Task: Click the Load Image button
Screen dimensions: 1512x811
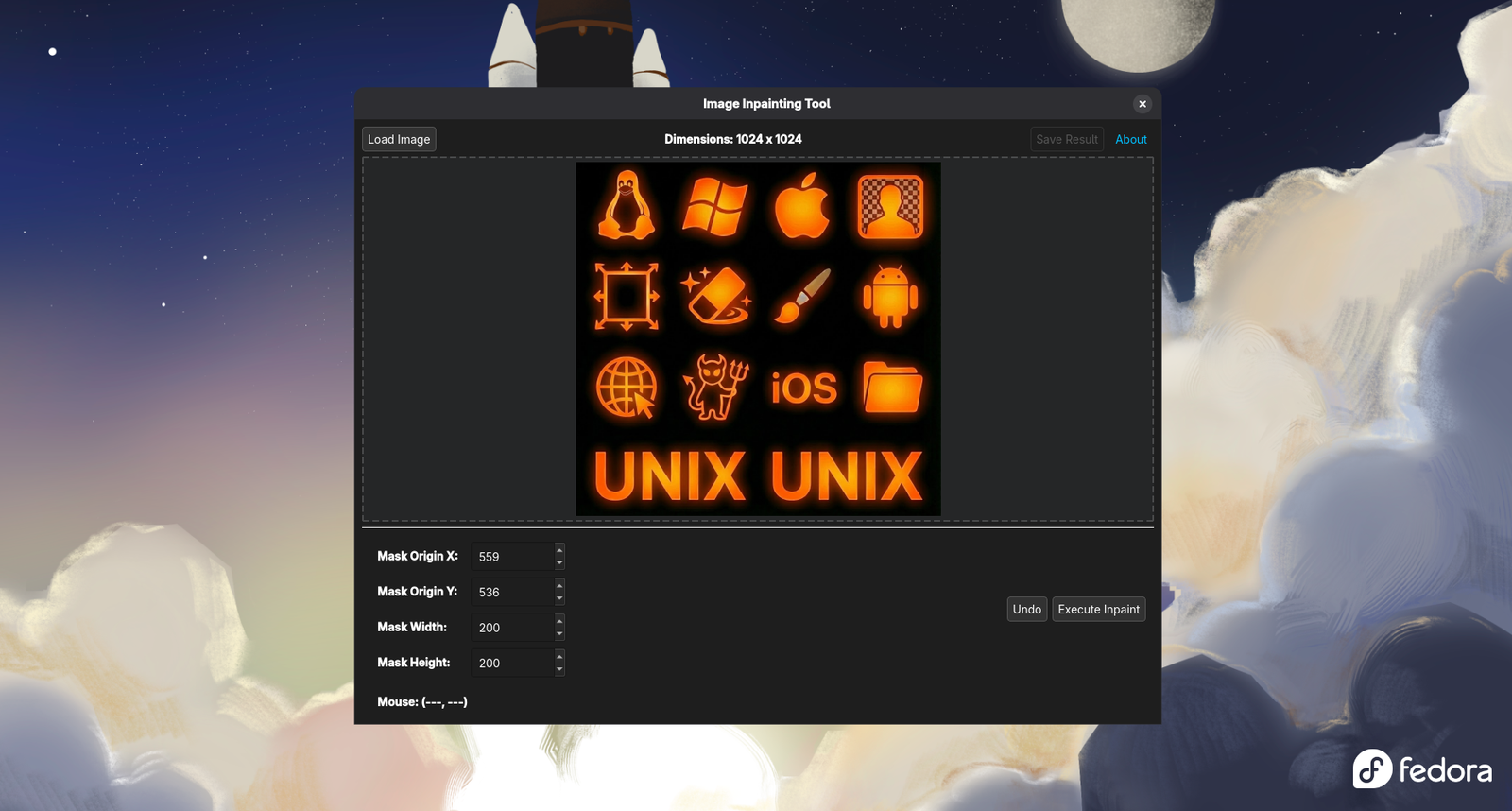Action: pyautogui.click(x=399, y=139)
